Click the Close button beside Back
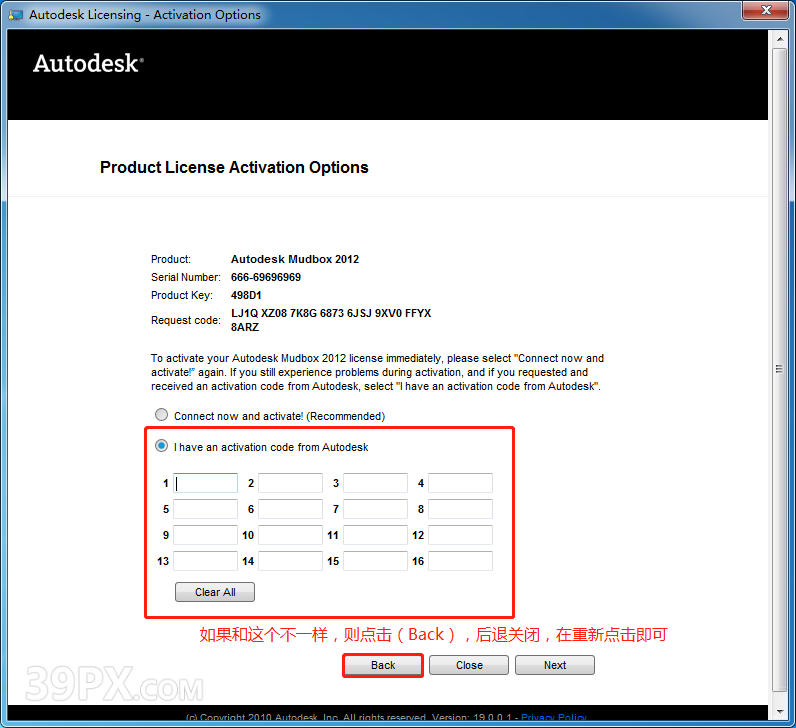This screenshot has width=796, height=728. (x=469, y=665)
